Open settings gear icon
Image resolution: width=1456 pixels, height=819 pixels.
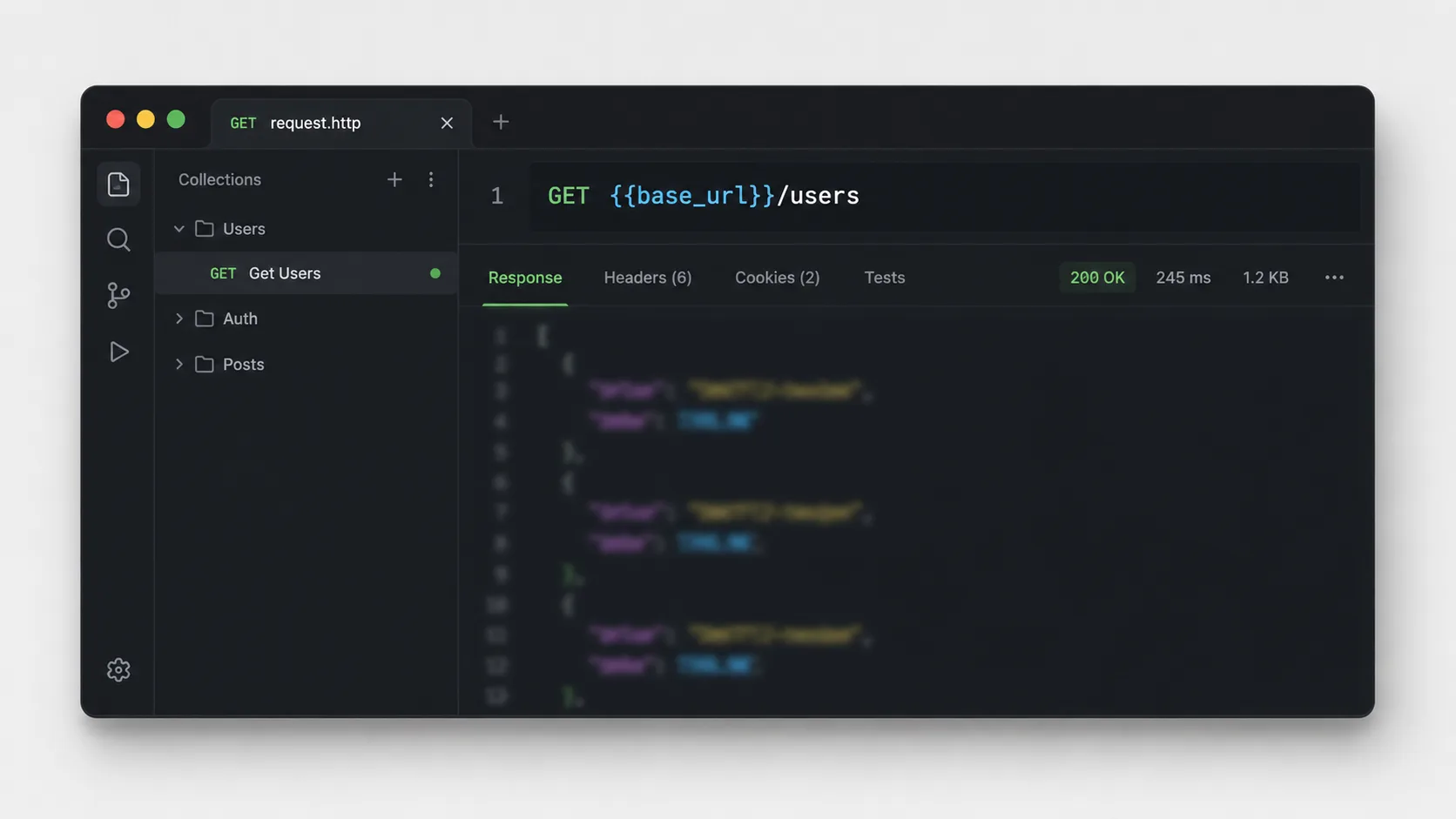(x=118, y=669)
